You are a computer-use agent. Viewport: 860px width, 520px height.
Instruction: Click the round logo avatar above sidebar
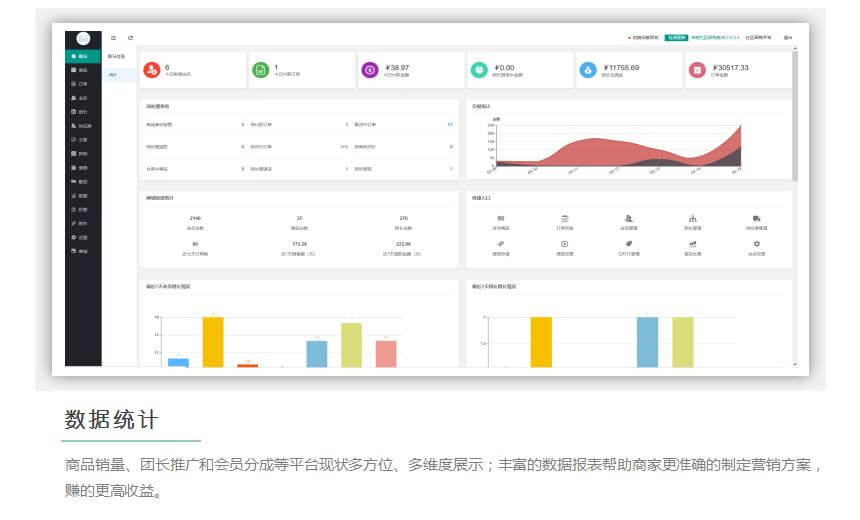tap(83, 38)
